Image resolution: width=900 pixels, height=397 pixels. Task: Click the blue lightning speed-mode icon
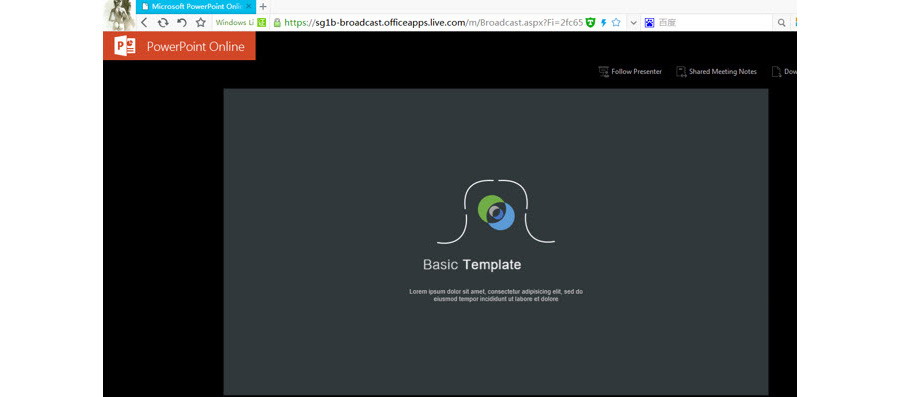[x=603, y=22]
